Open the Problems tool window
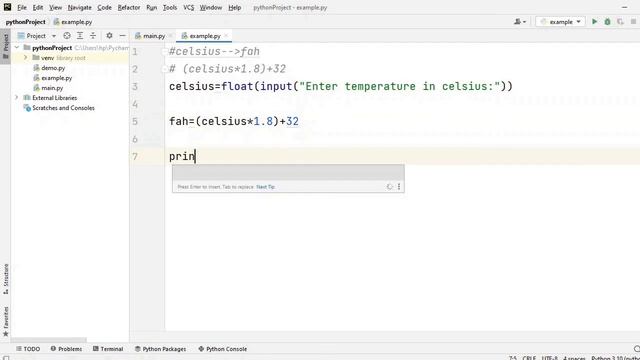This screenshot has width=640, height=360. [x=66, y=349]
